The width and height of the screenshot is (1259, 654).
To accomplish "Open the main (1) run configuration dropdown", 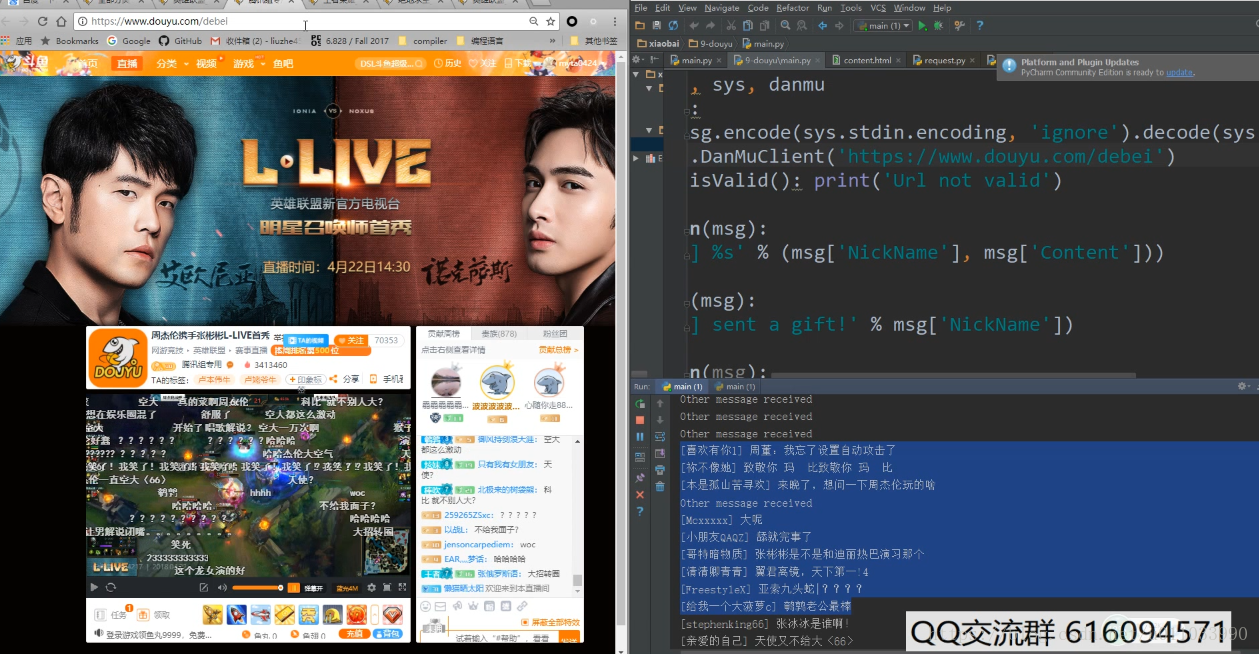I will click(x=883, y=26).
